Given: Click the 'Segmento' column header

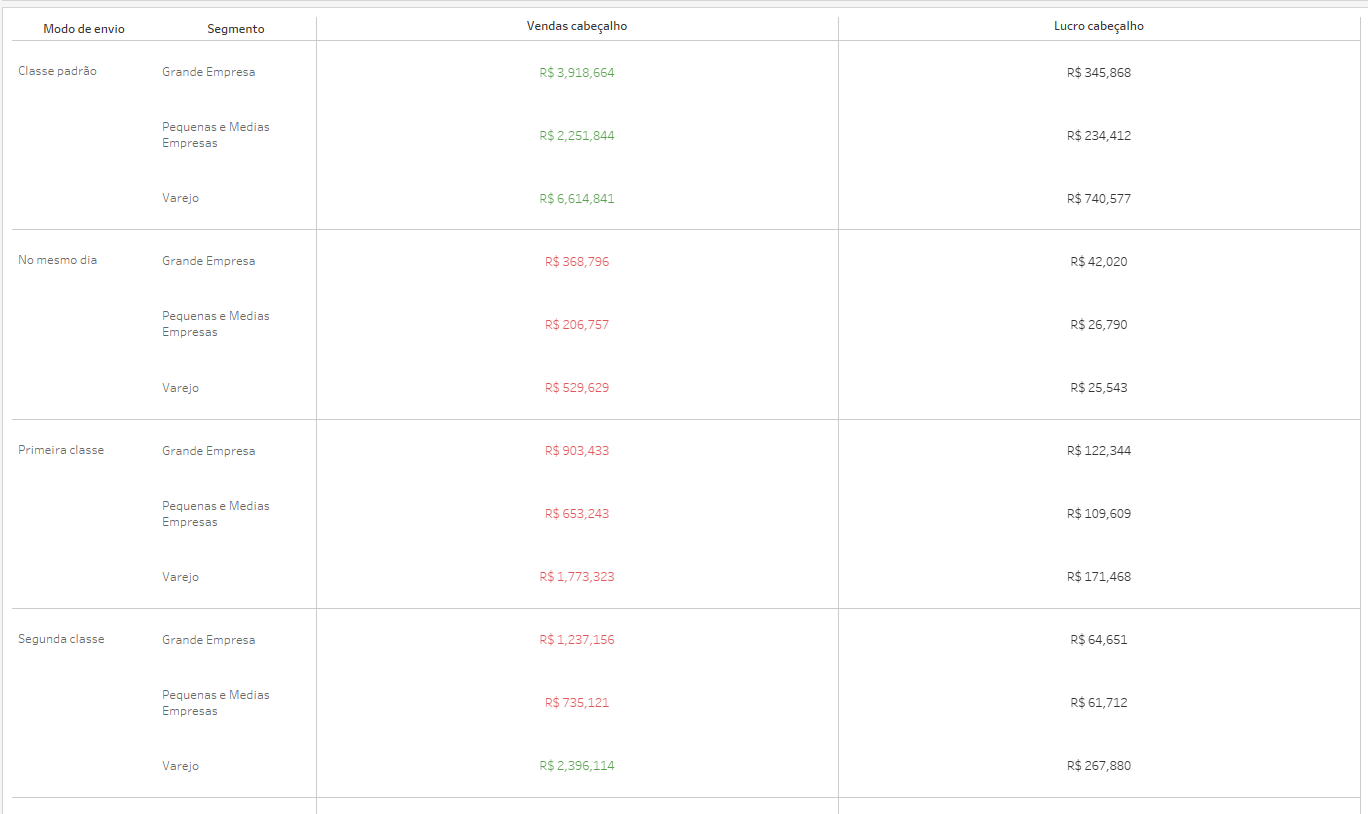Looking at the screenshot, I should point(236,29).
